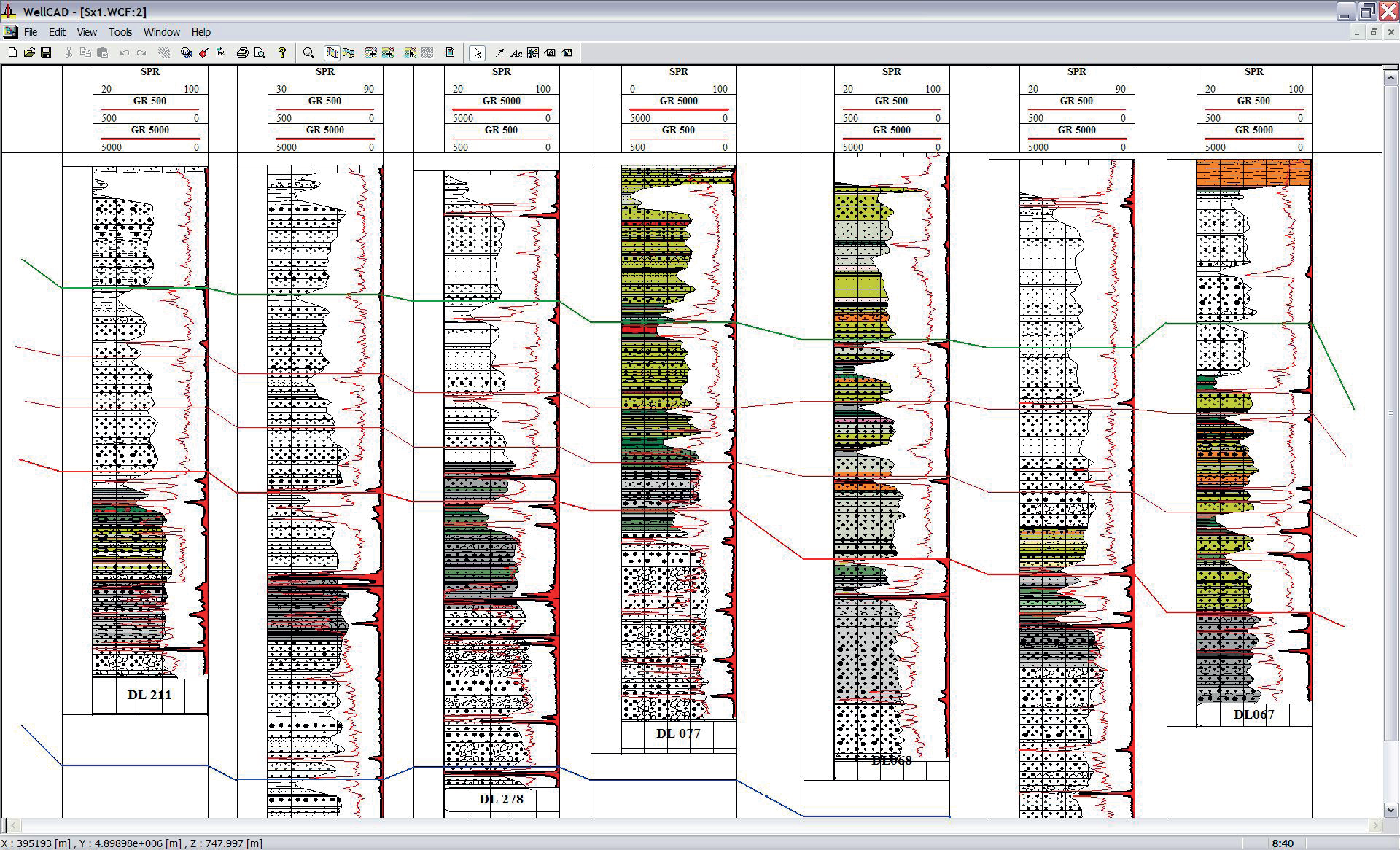Viewport: 1400px width, 850px height.
Task: Open the Window menu
Action: (161, 32)
